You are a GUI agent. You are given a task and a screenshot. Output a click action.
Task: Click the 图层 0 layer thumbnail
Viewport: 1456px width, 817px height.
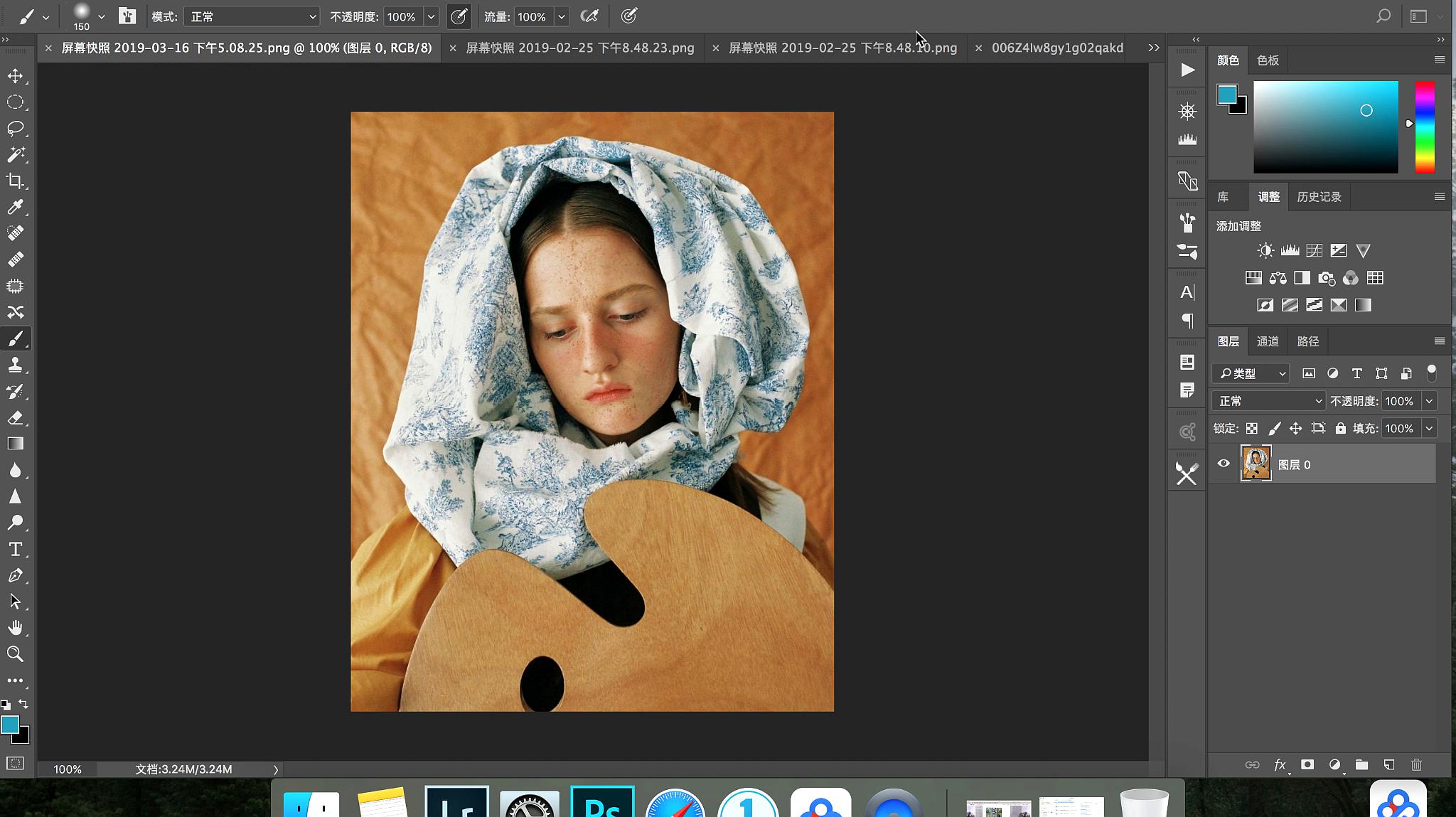coord(1256,464)
